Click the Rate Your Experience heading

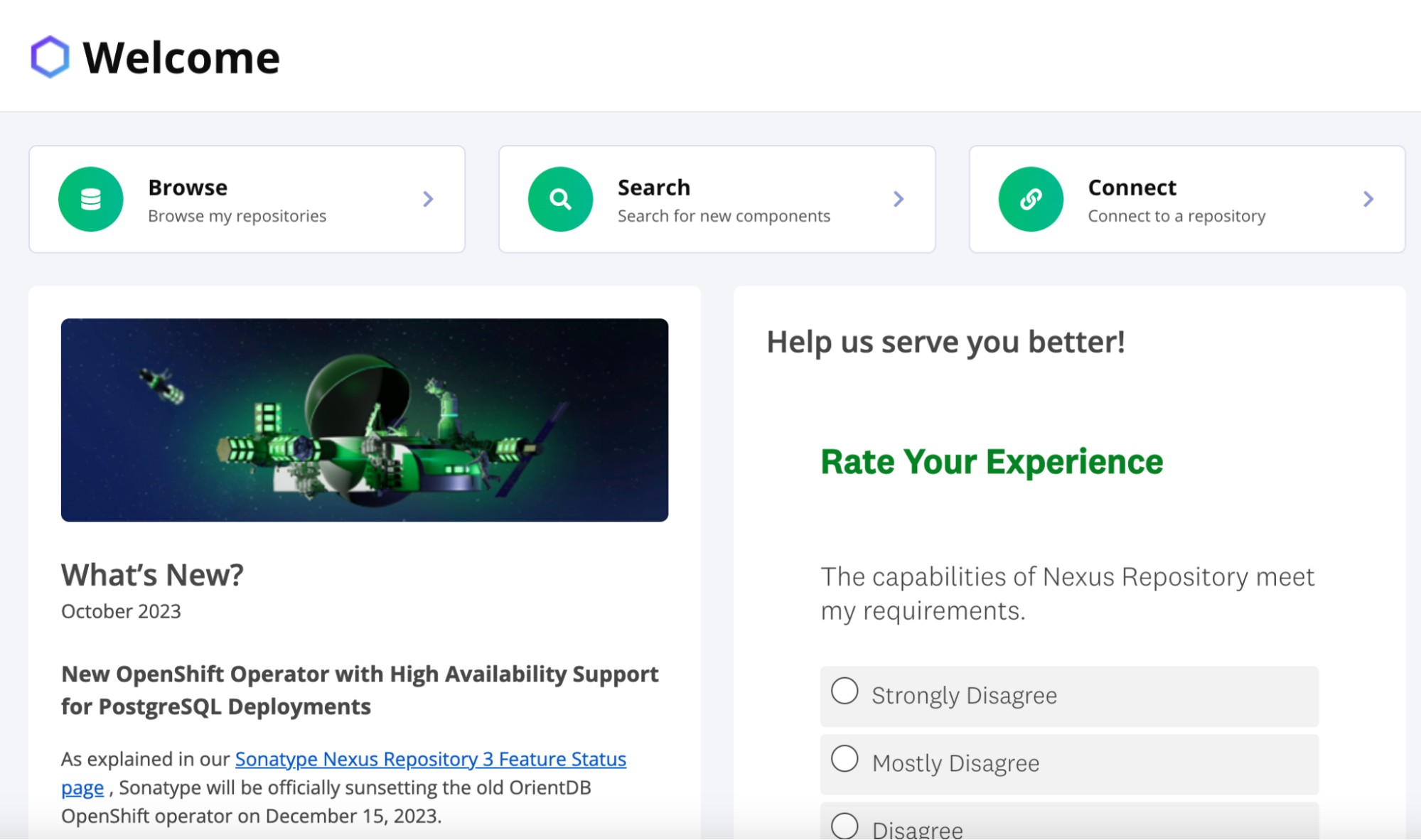(x=992, y=462)
